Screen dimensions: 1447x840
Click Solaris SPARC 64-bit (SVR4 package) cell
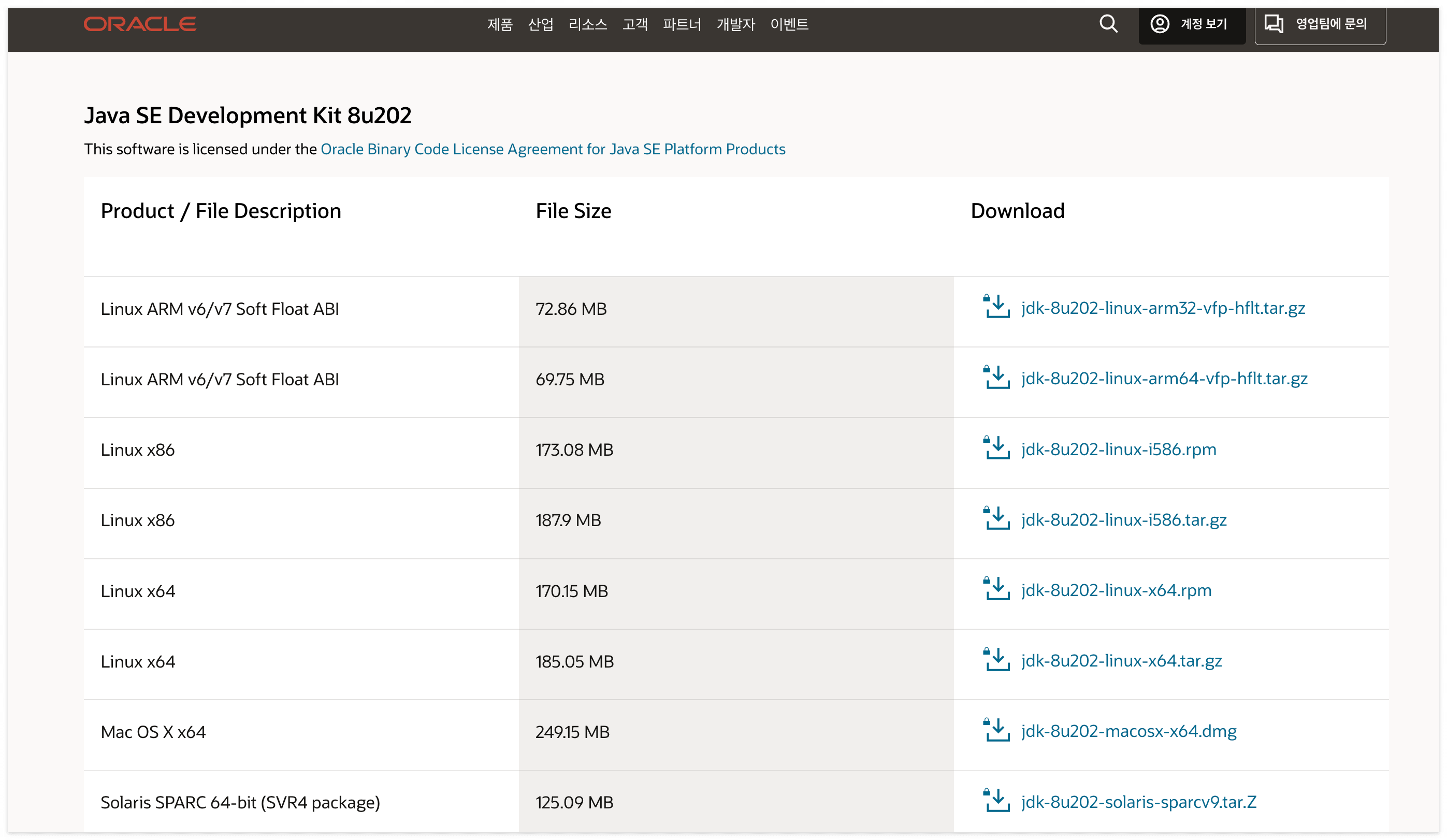point(301,802)
